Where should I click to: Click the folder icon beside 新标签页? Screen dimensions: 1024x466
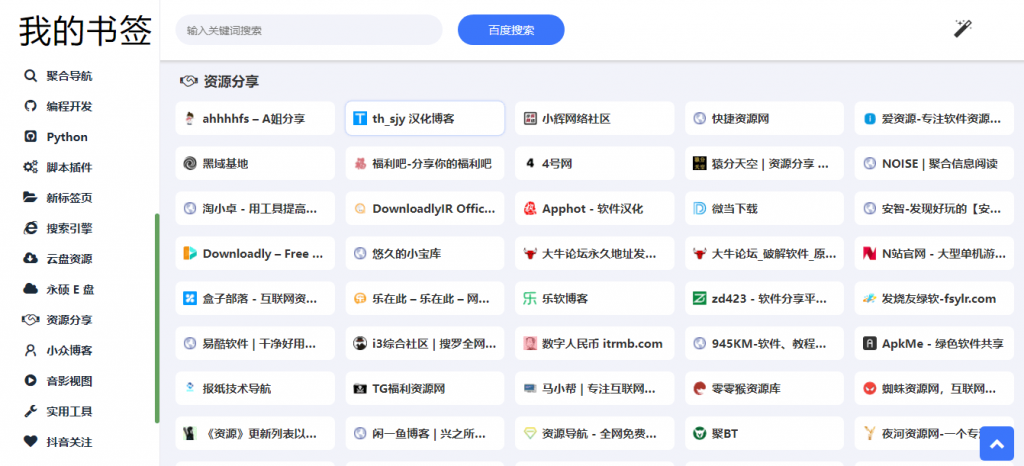pyautogui.click(x=30, y=198)
